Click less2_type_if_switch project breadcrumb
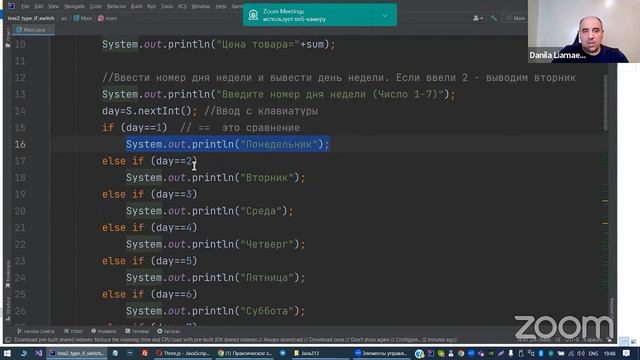The image size is (640, 360). tap(31, 18)
